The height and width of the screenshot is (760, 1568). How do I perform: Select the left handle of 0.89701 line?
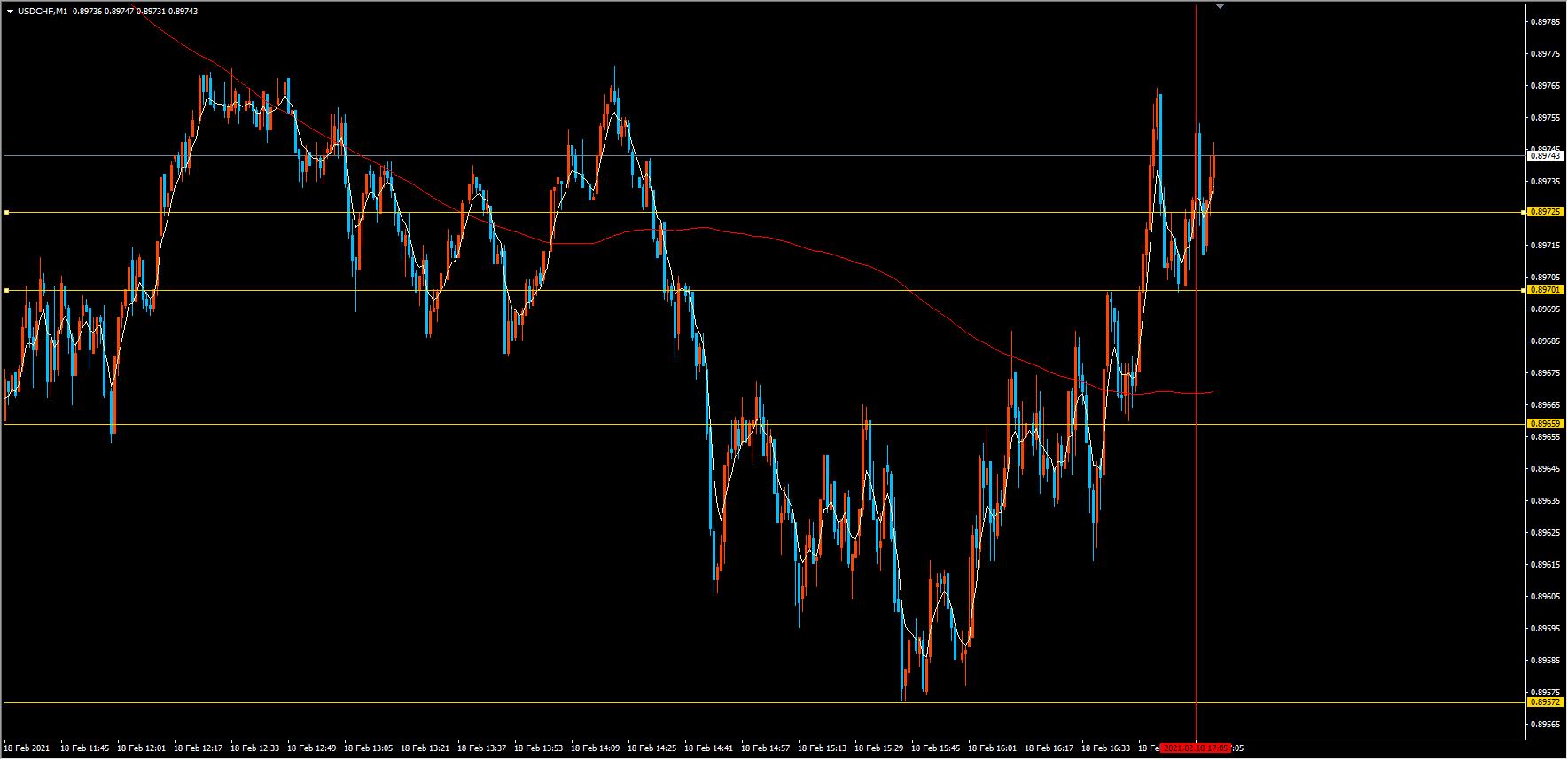(6, 290)
